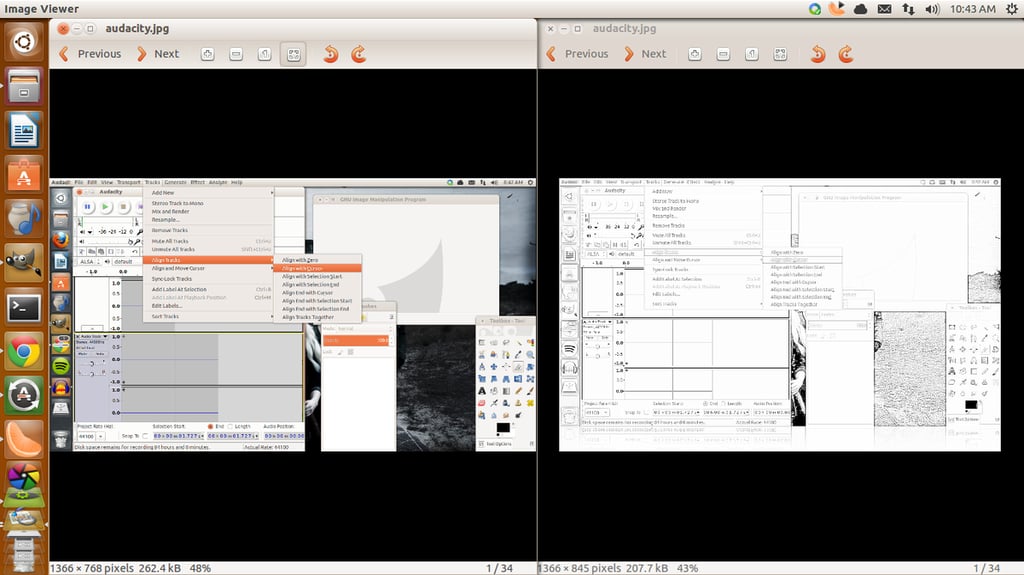Rotate image counterclockwise in left viewer
The width and height of the screenshot is (1024, 575).
click(x=330, y=54)
